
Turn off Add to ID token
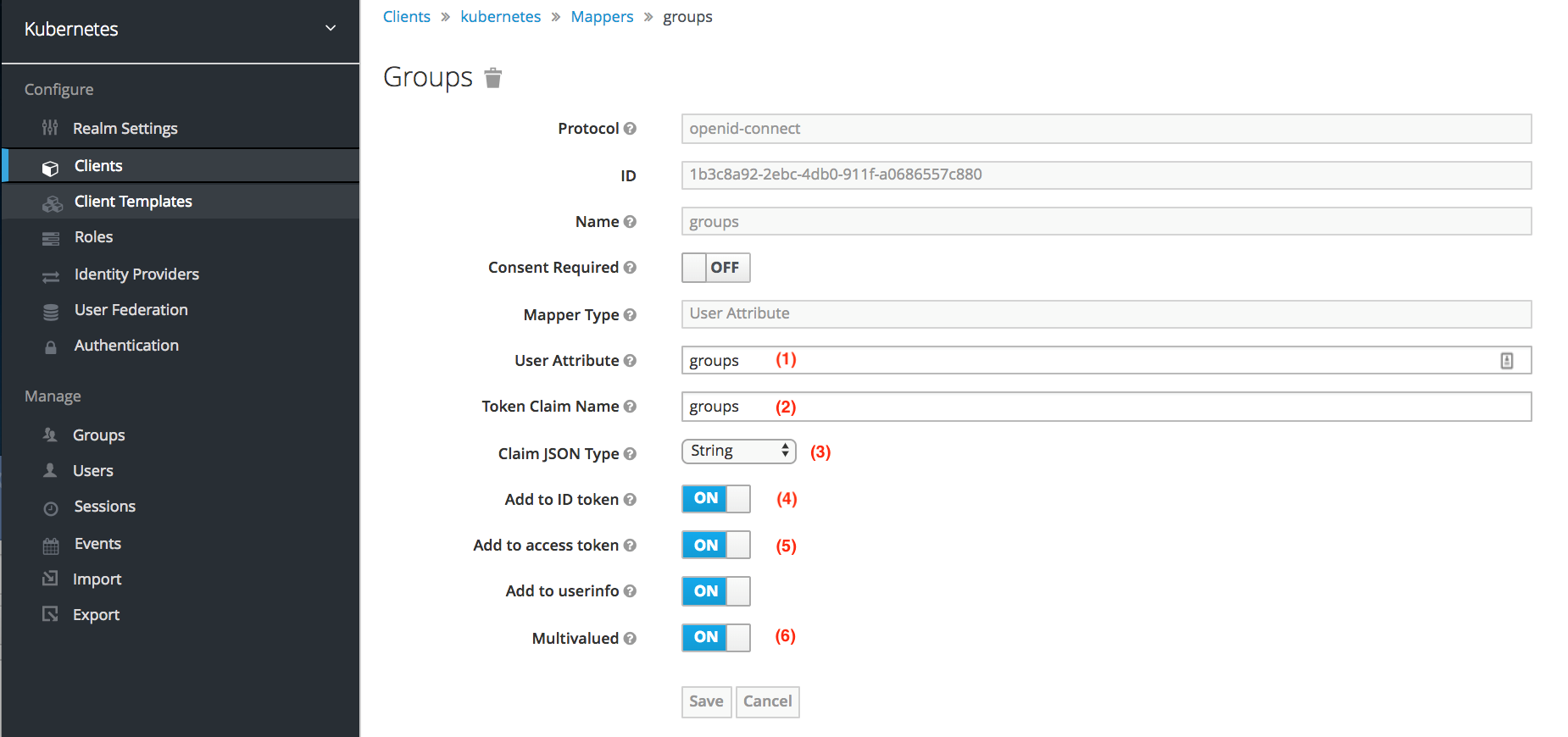tap(716, 499)
